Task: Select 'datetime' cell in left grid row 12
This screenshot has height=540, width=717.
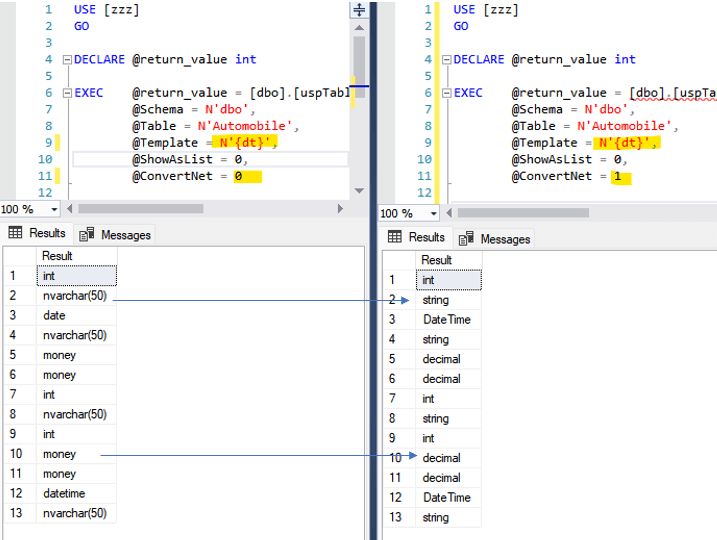Action: coord(76,493)
